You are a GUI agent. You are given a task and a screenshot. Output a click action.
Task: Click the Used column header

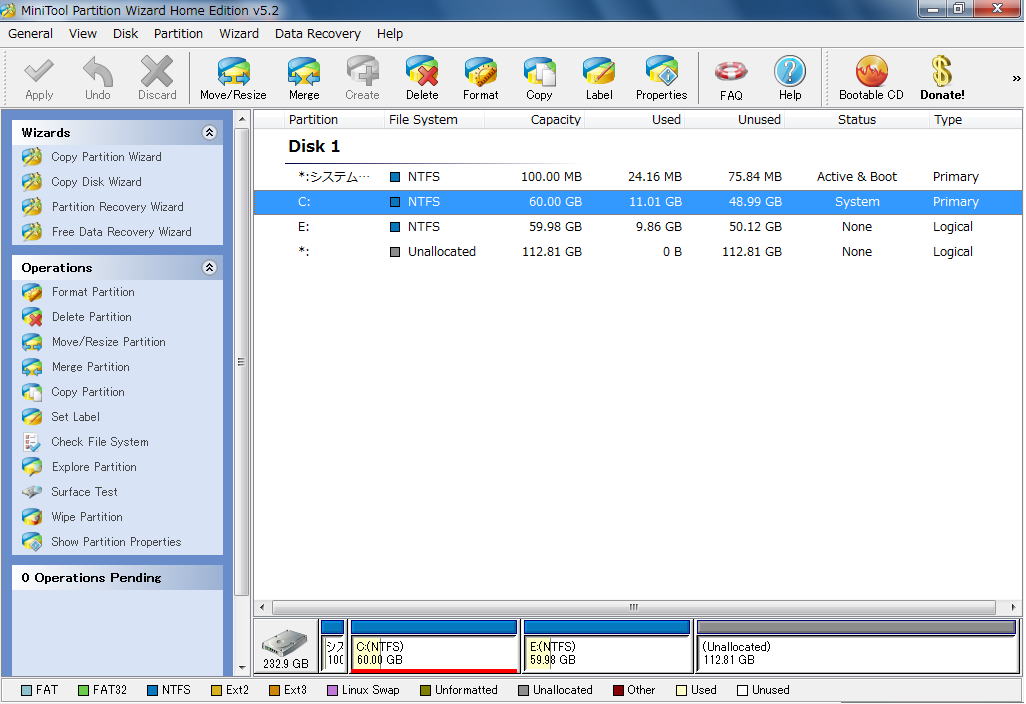pos(634,120)
